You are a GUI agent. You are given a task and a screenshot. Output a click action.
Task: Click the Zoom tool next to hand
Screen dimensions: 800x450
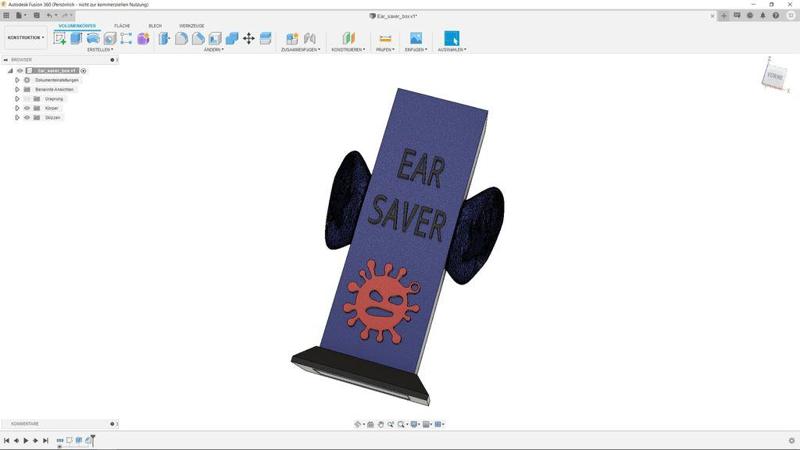(x=391, y=424)
